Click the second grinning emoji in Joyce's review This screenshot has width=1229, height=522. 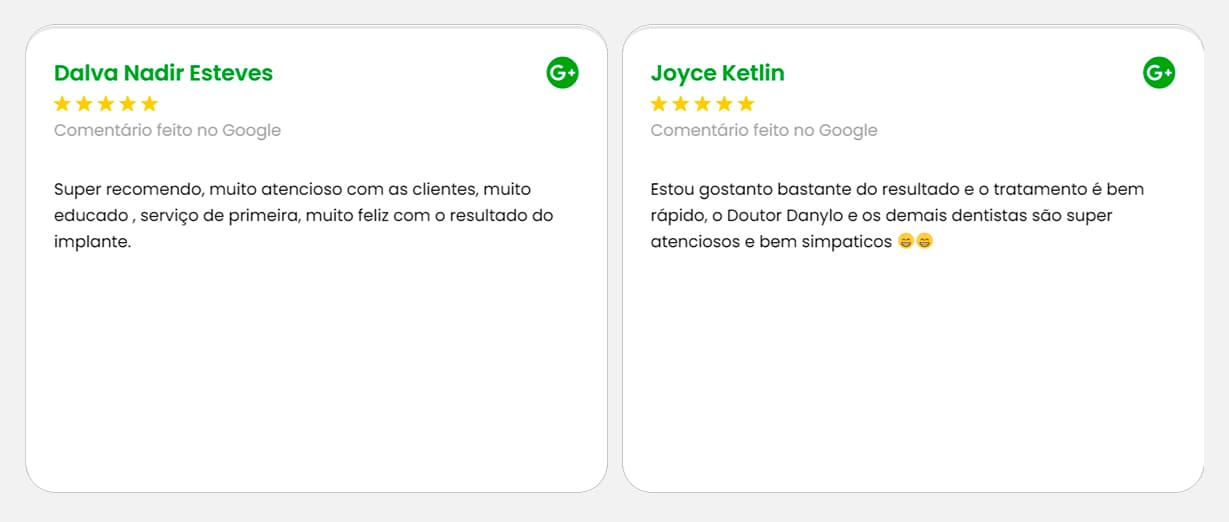[924, 241]
